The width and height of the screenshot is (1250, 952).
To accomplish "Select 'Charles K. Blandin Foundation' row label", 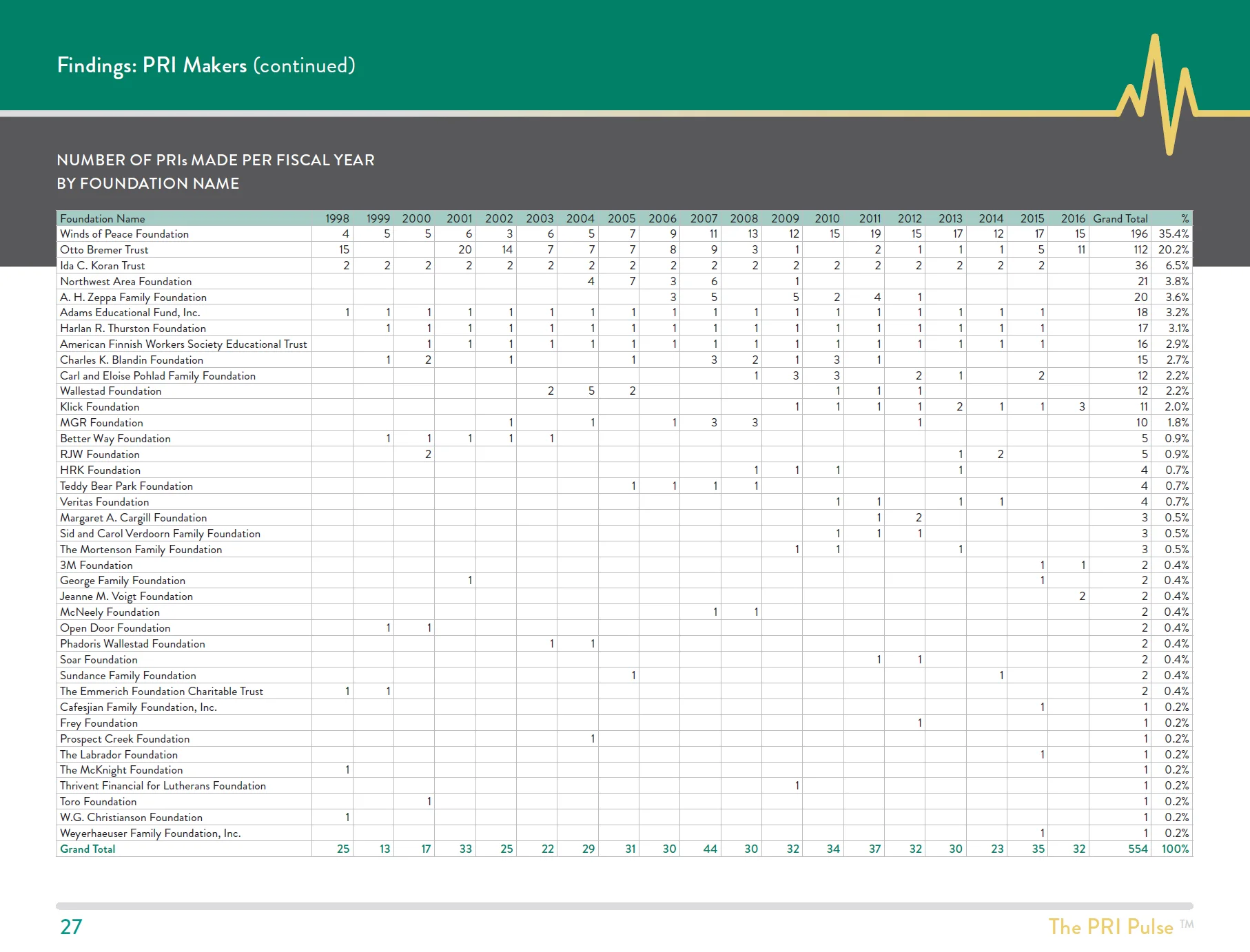I will [131, 360].
